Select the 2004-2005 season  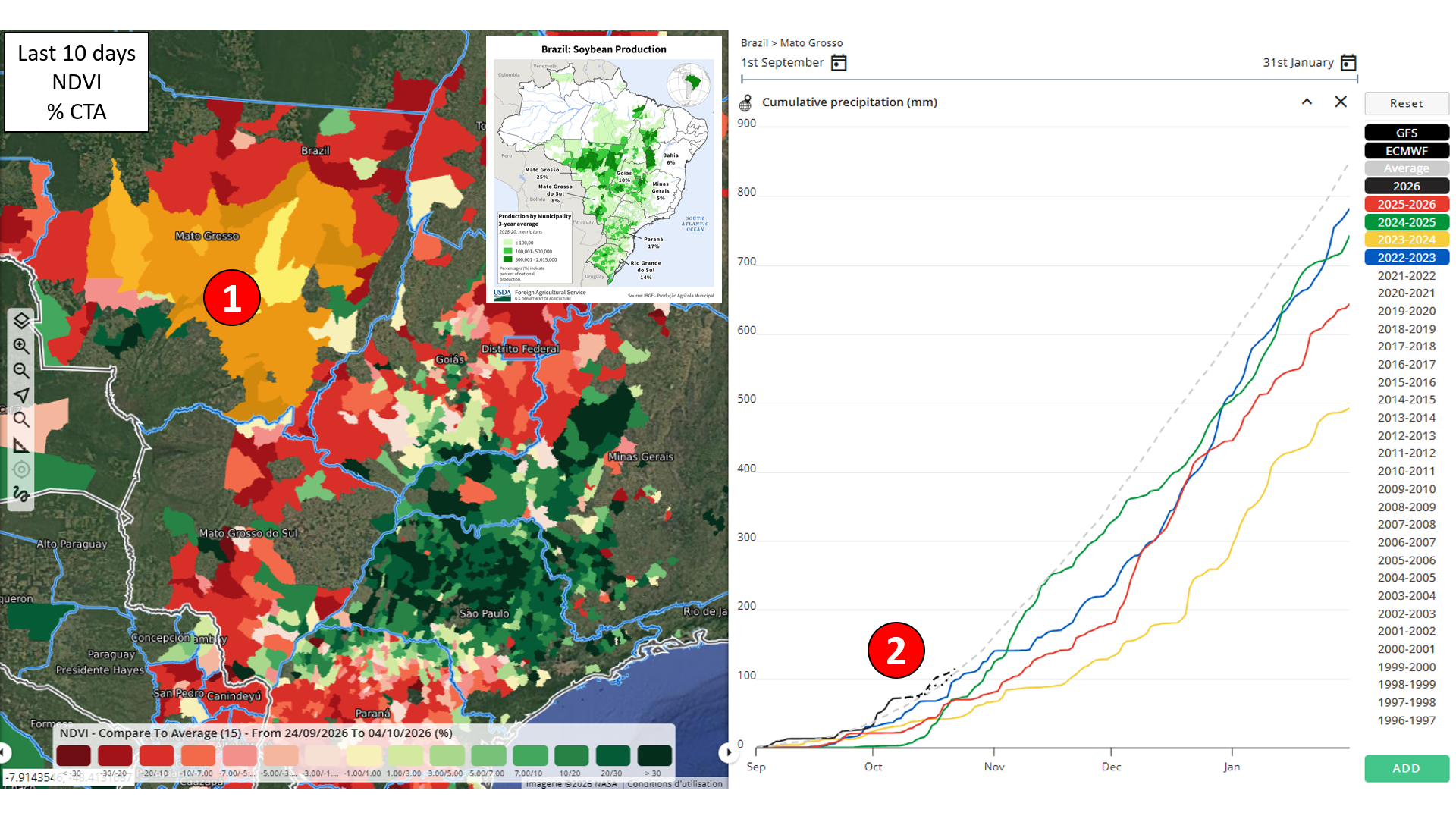(x=1407, y=578)
